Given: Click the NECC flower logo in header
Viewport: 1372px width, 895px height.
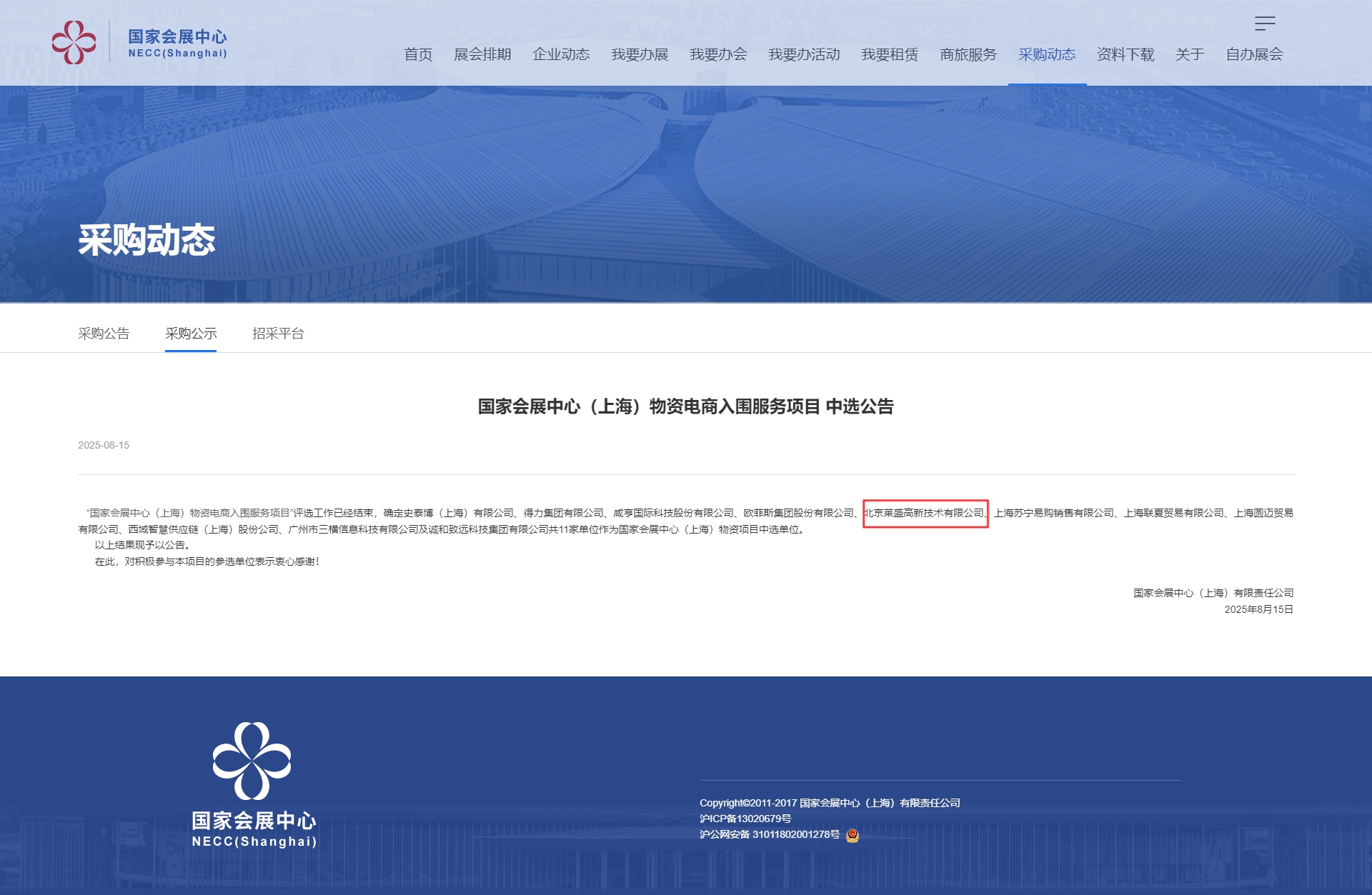Looking at the screenshot, I should pyautogui.click(x=74, y=42).
